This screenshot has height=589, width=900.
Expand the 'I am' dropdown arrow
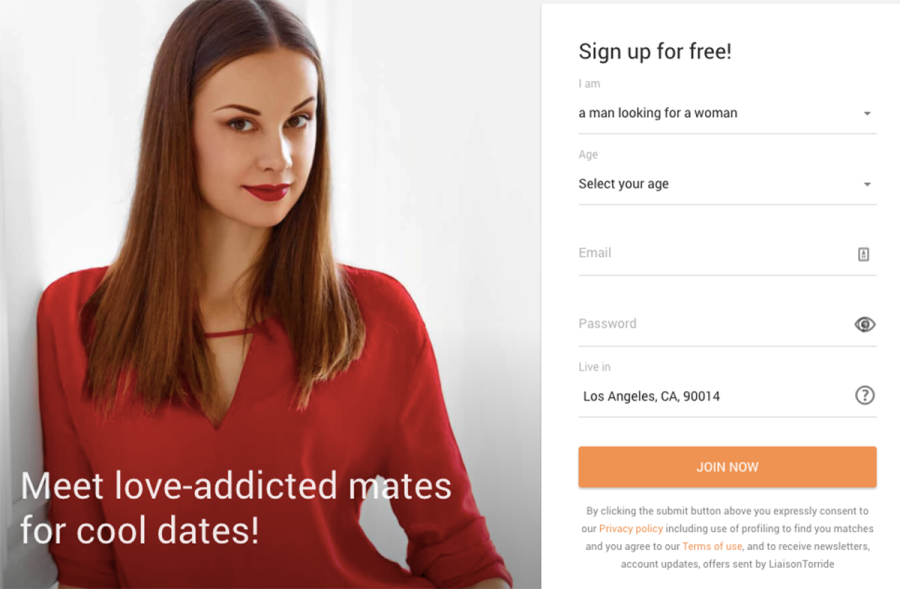coord(867,114)
